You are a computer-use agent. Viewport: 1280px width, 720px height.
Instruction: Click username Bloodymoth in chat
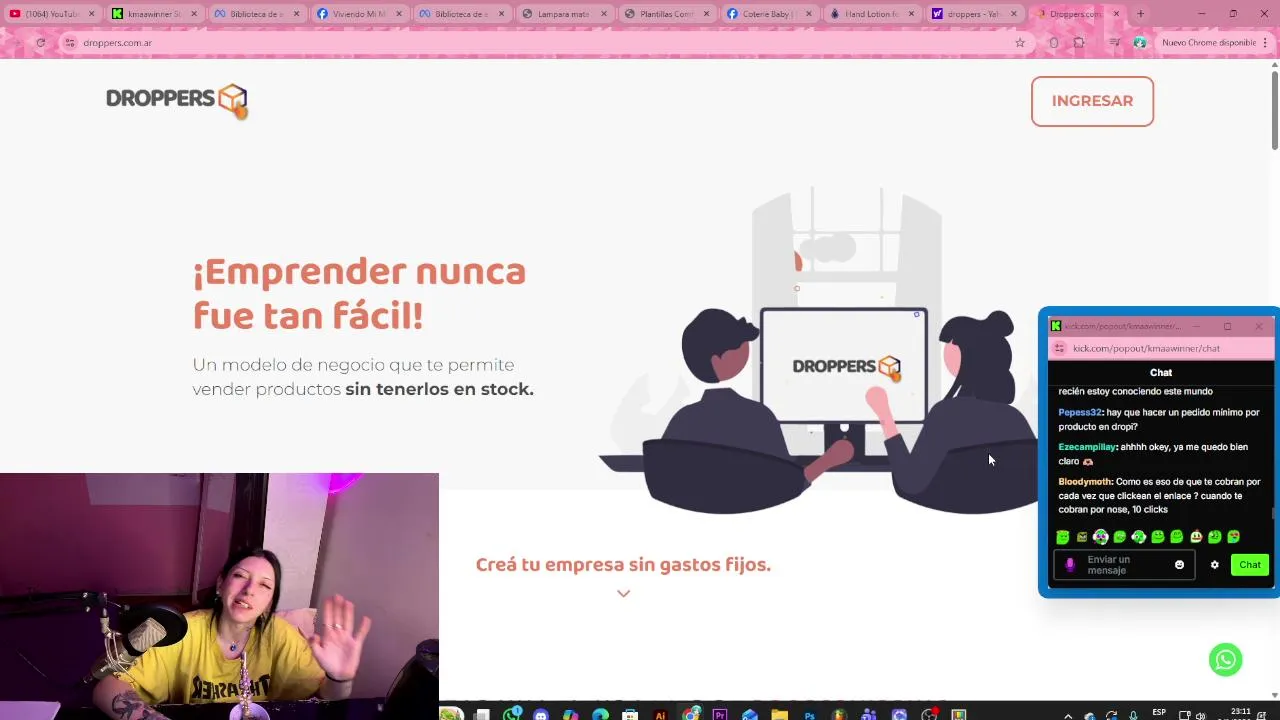[1085, 482]
